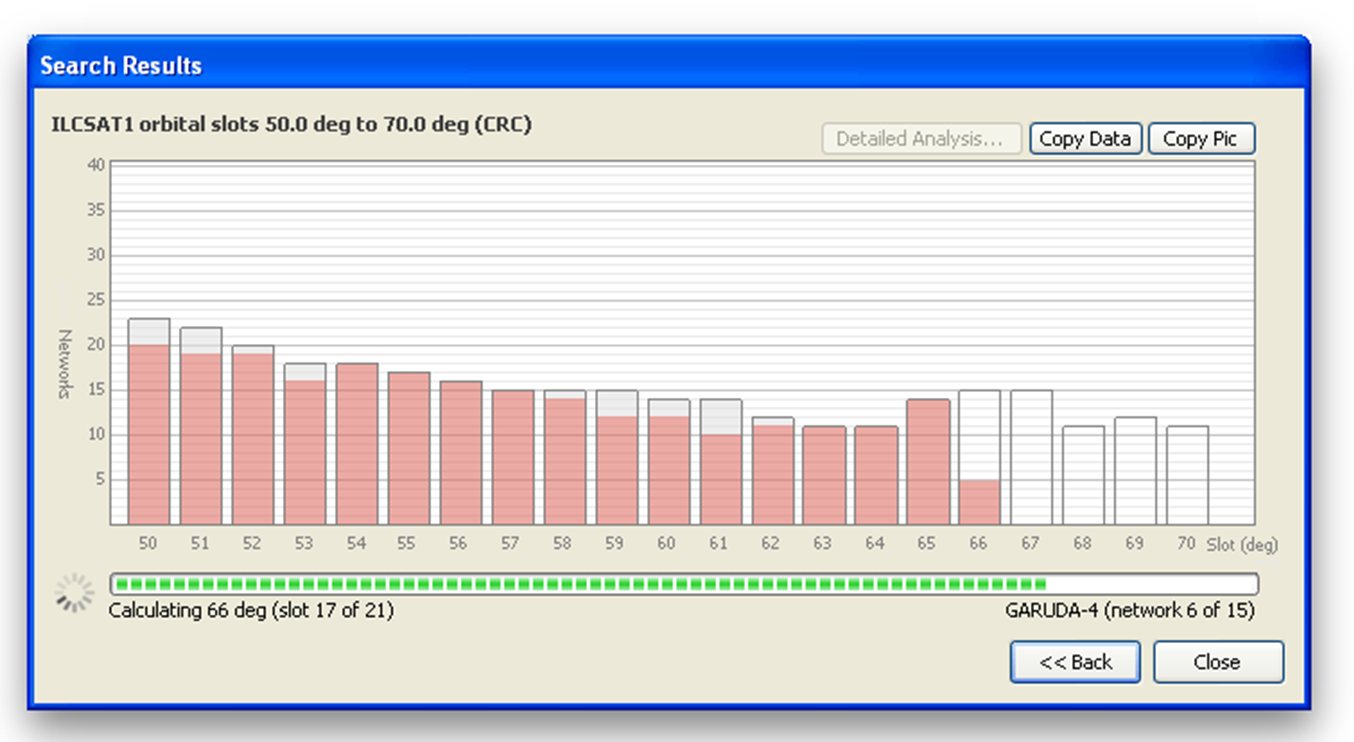Viewport: 1354px width, 742px height.
Task: Click the busy spinner icon
Action: [74, 593]
